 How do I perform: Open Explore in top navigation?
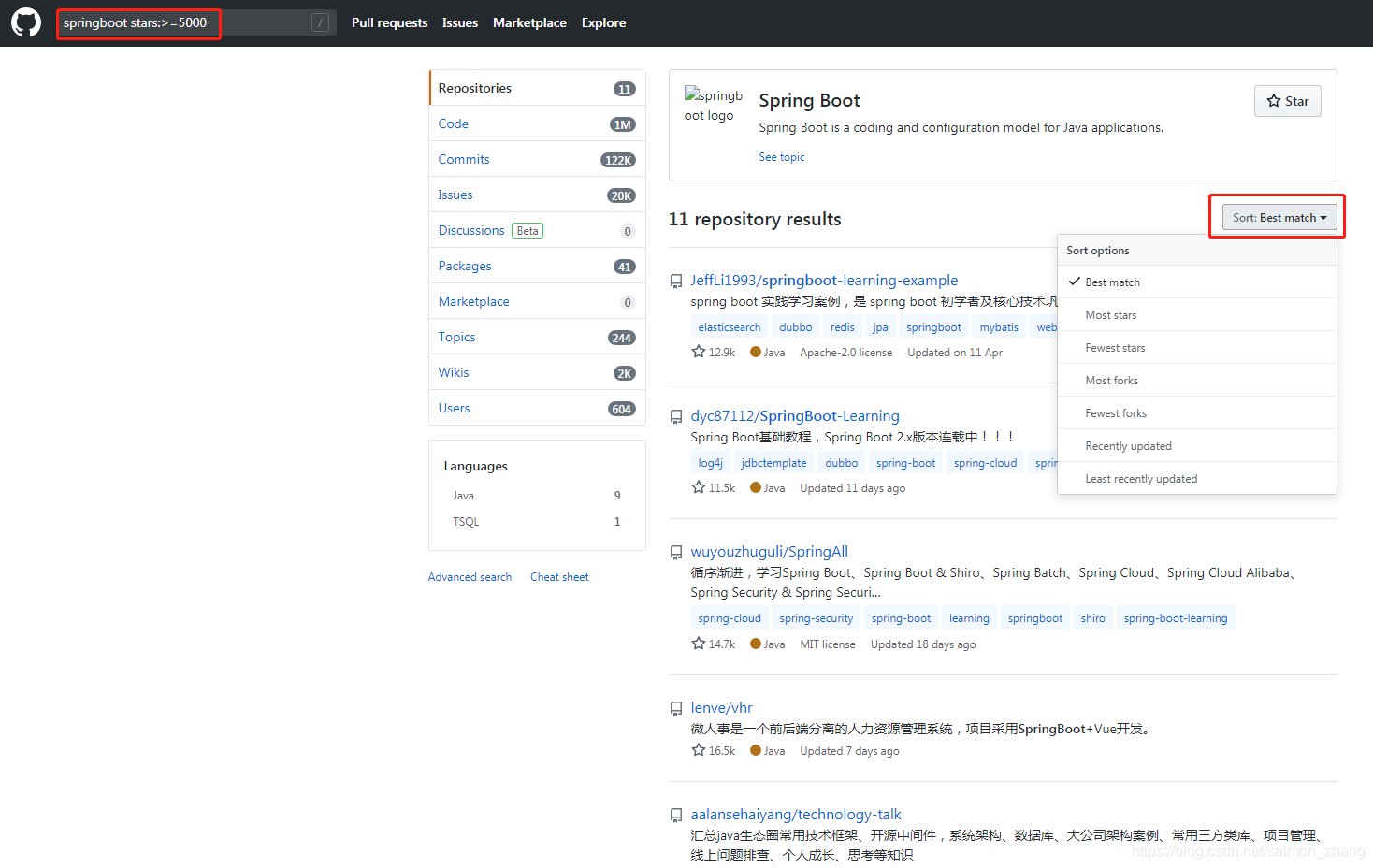(x=603, y=22)
